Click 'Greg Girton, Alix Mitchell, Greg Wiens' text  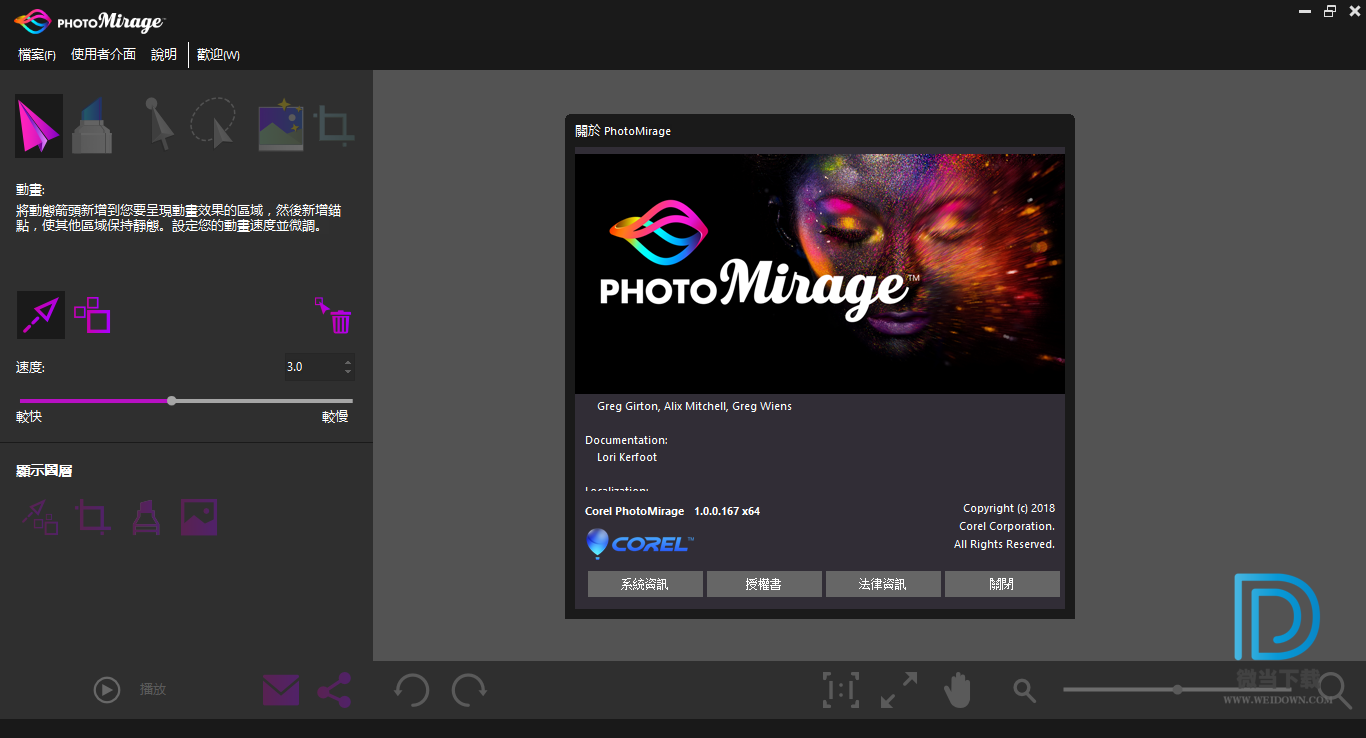pyautogui.click(x=694, y=406)
